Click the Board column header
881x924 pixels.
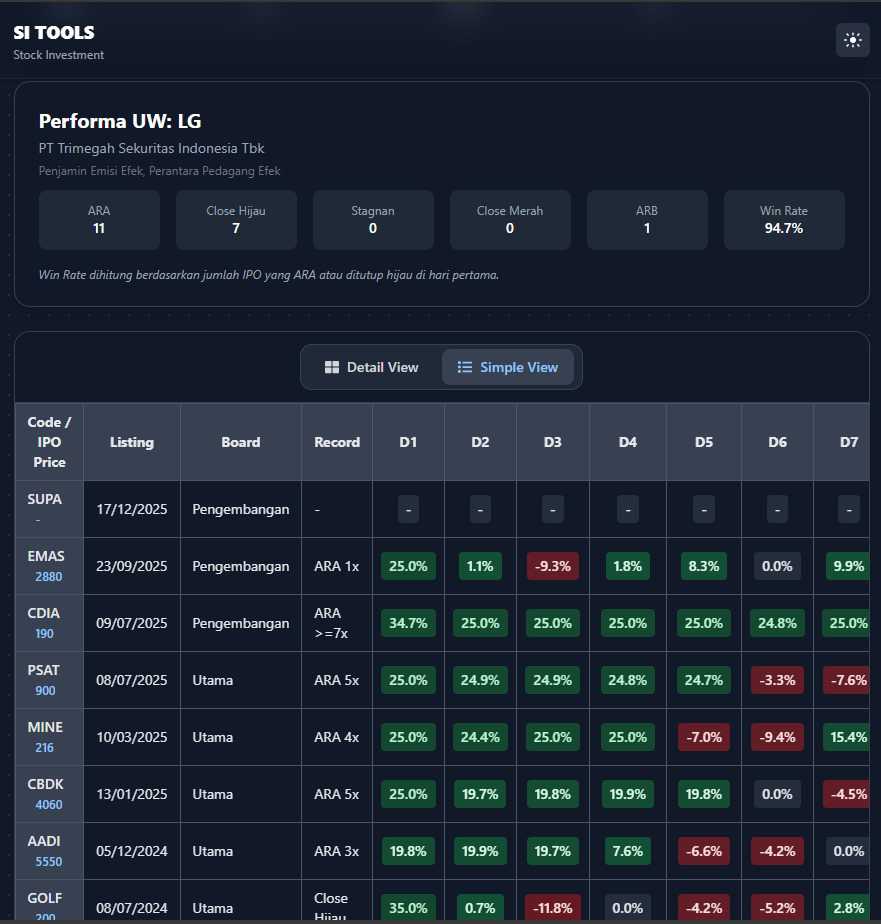[241, 442]
